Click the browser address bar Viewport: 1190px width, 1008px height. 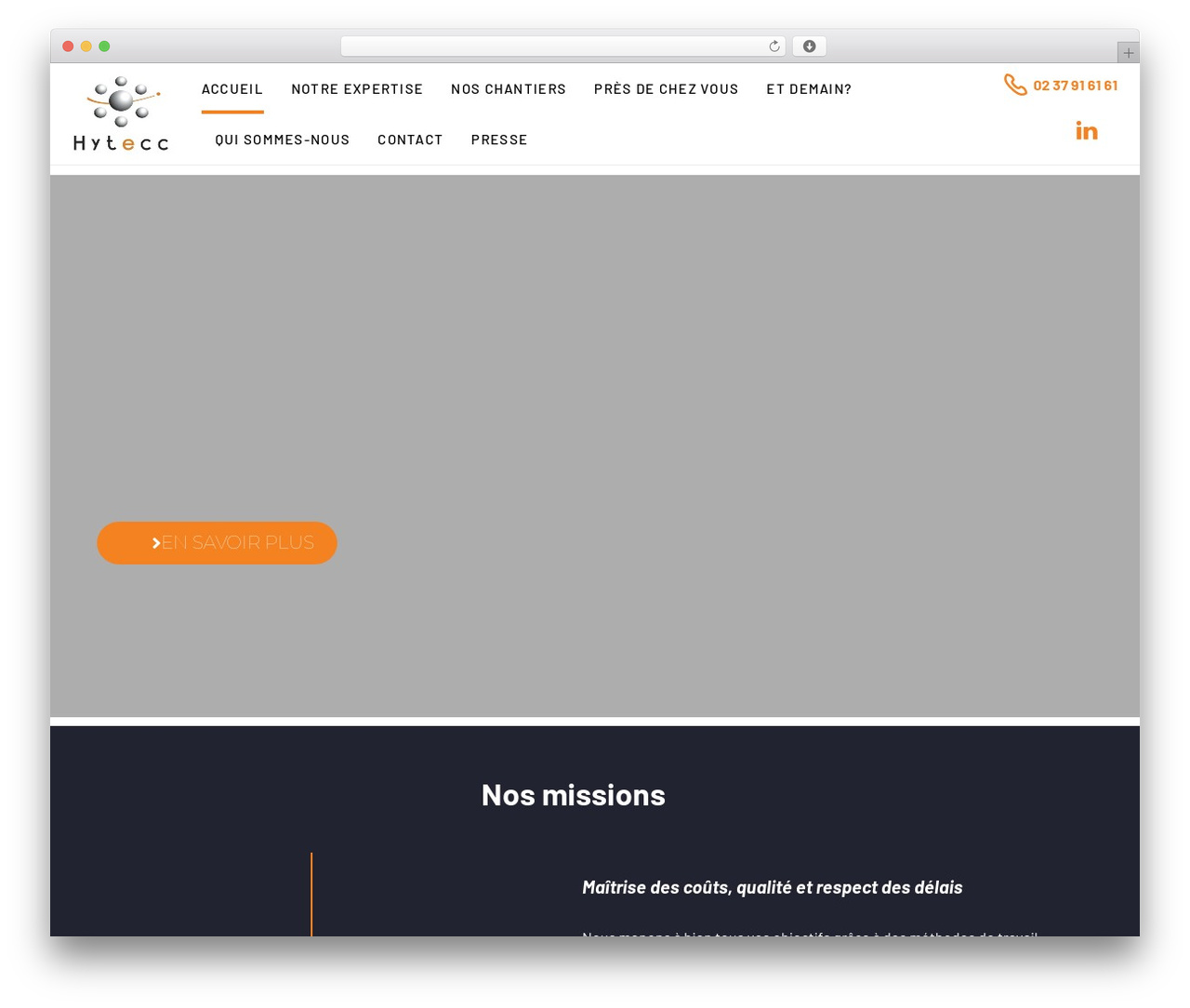point(562,46)
